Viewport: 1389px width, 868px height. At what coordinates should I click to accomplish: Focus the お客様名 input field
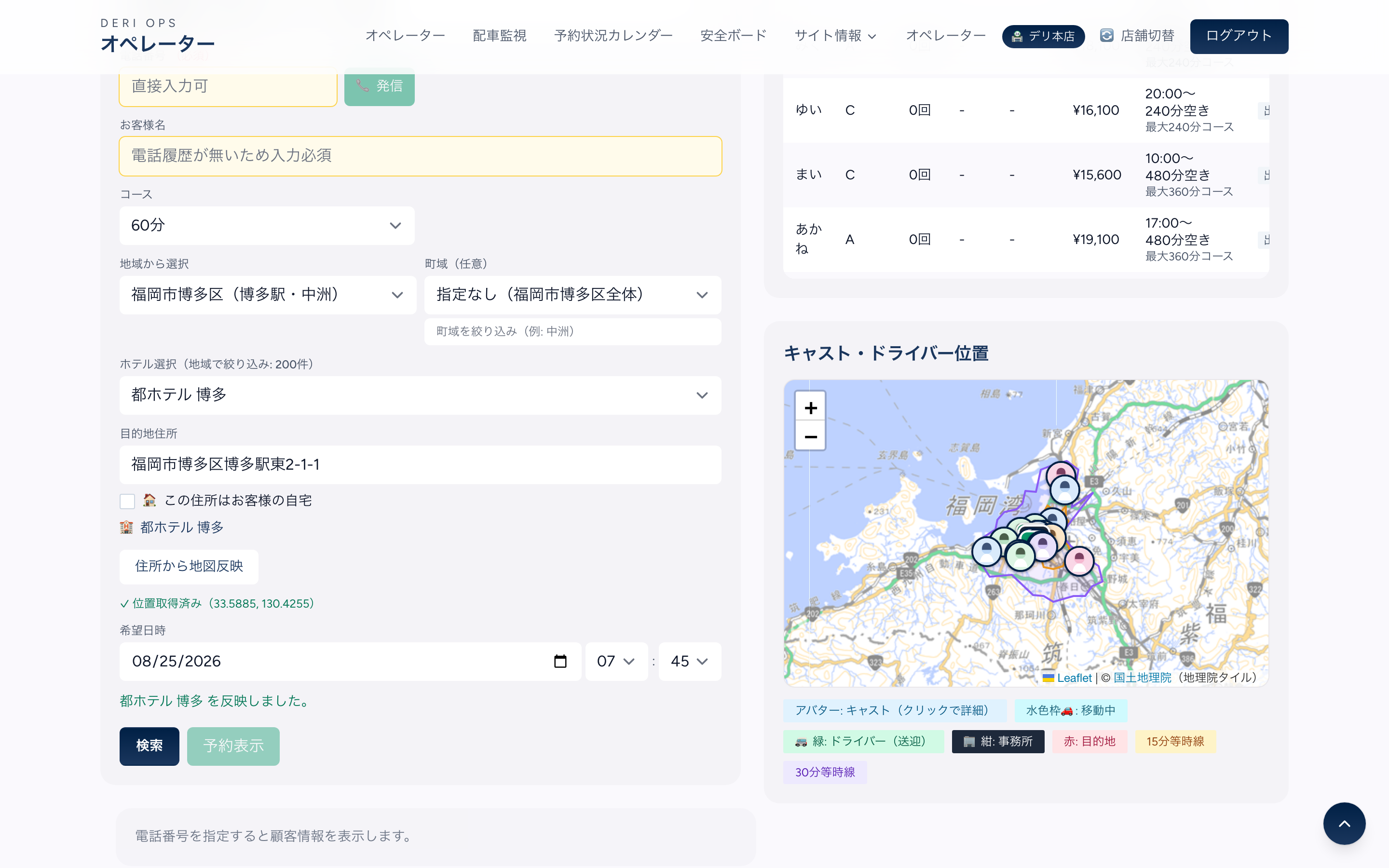(420, 156)
